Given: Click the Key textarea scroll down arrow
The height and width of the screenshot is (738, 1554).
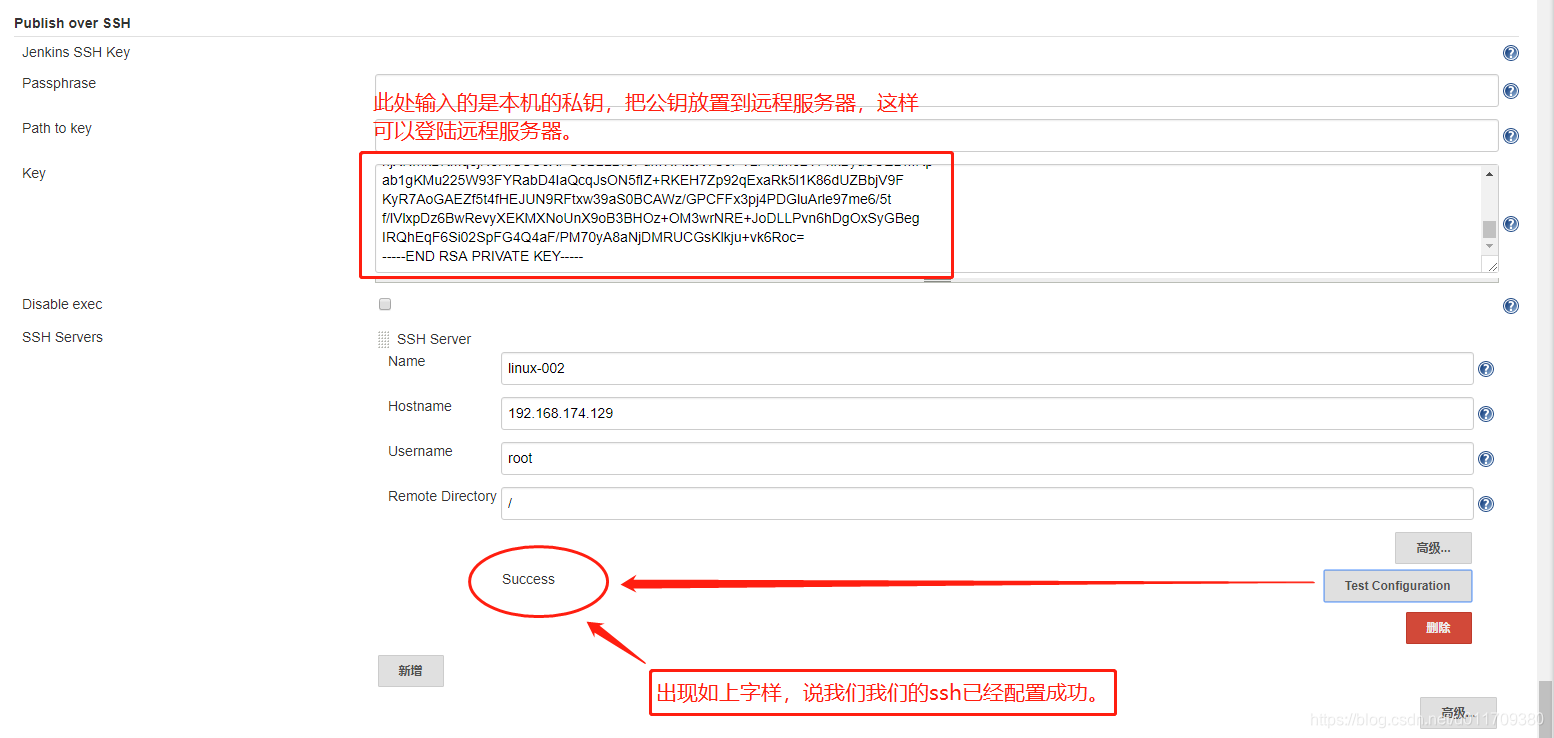Looking at the screenshot, I should tap(1489, 246).
